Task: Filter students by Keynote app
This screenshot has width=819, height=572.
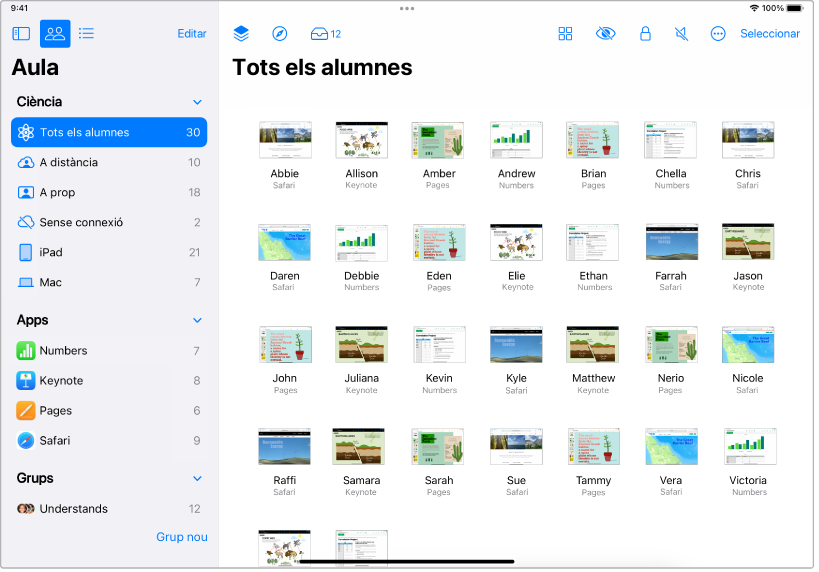Action: tap(109, 381)
